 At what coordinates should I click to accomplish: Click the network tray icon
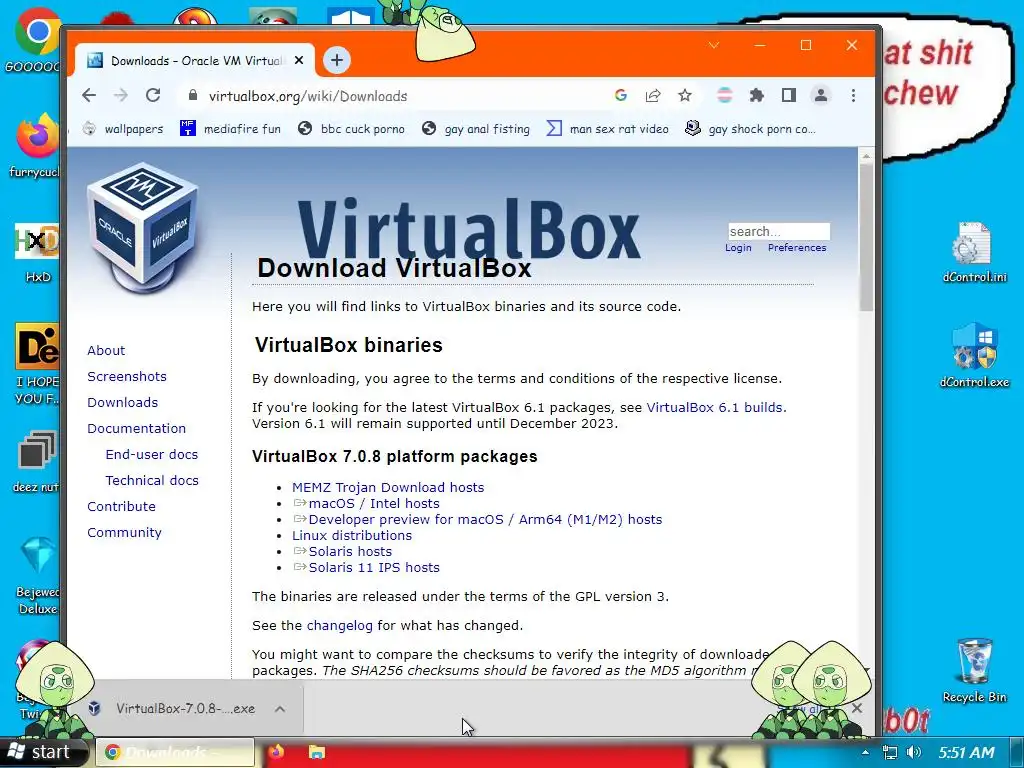(x=889, y=752)
